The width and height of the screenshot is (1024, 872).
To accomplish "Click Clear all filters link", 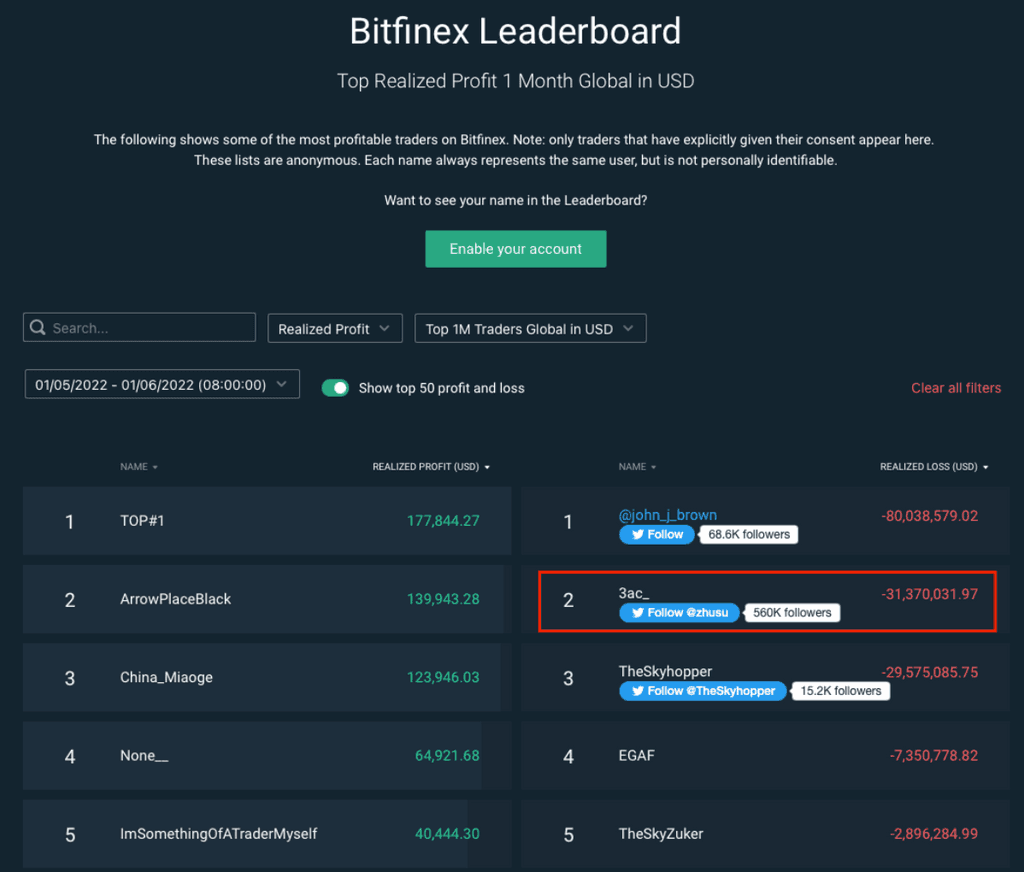I will tap(956, 388).
